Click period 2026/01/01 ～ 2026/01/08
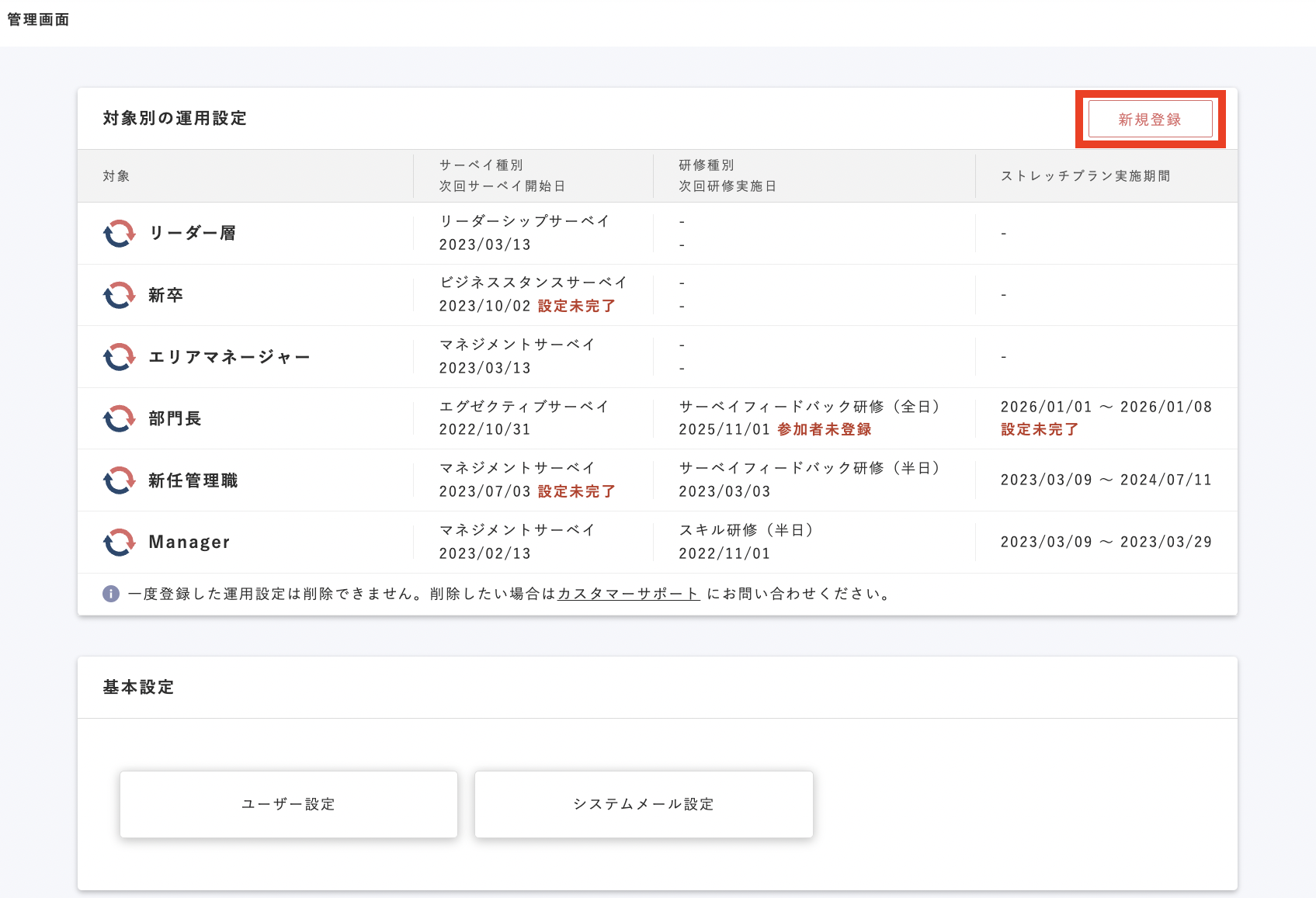1316x898 pixels. (1106, 407)
